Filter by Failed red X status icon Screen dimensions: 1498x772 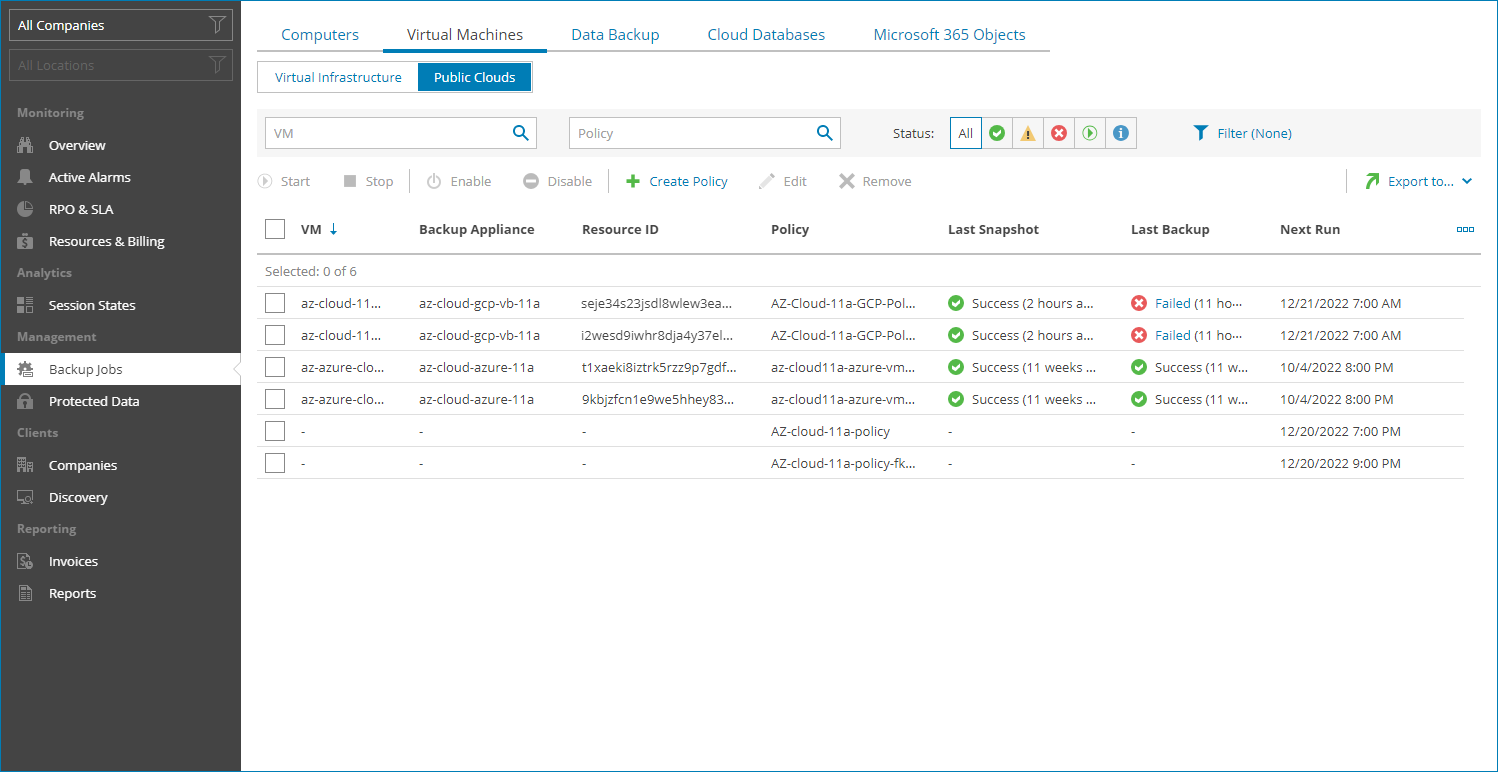(x=1058, y=133)
